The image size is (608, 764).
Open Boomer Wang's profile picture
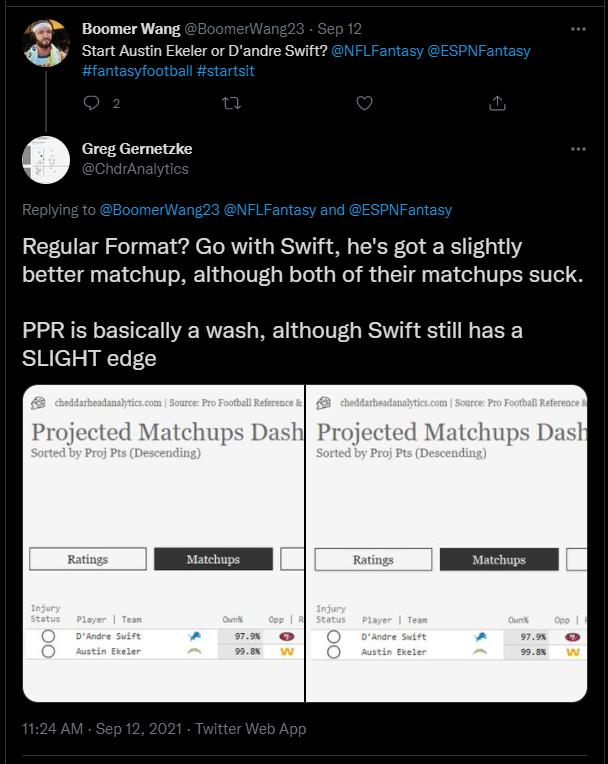(x=46, y=43)
